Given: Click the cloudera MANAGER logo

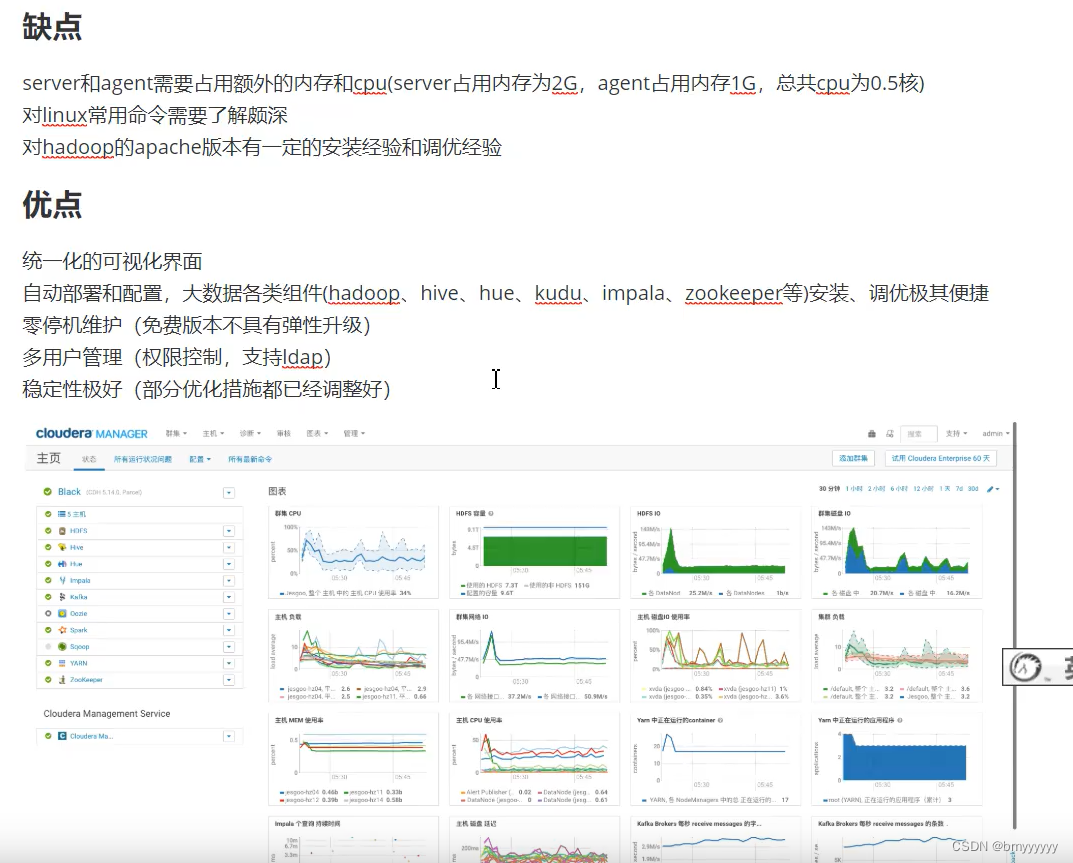Looking at the screenshot, I should pyautogui.click(x=92, y=434).
